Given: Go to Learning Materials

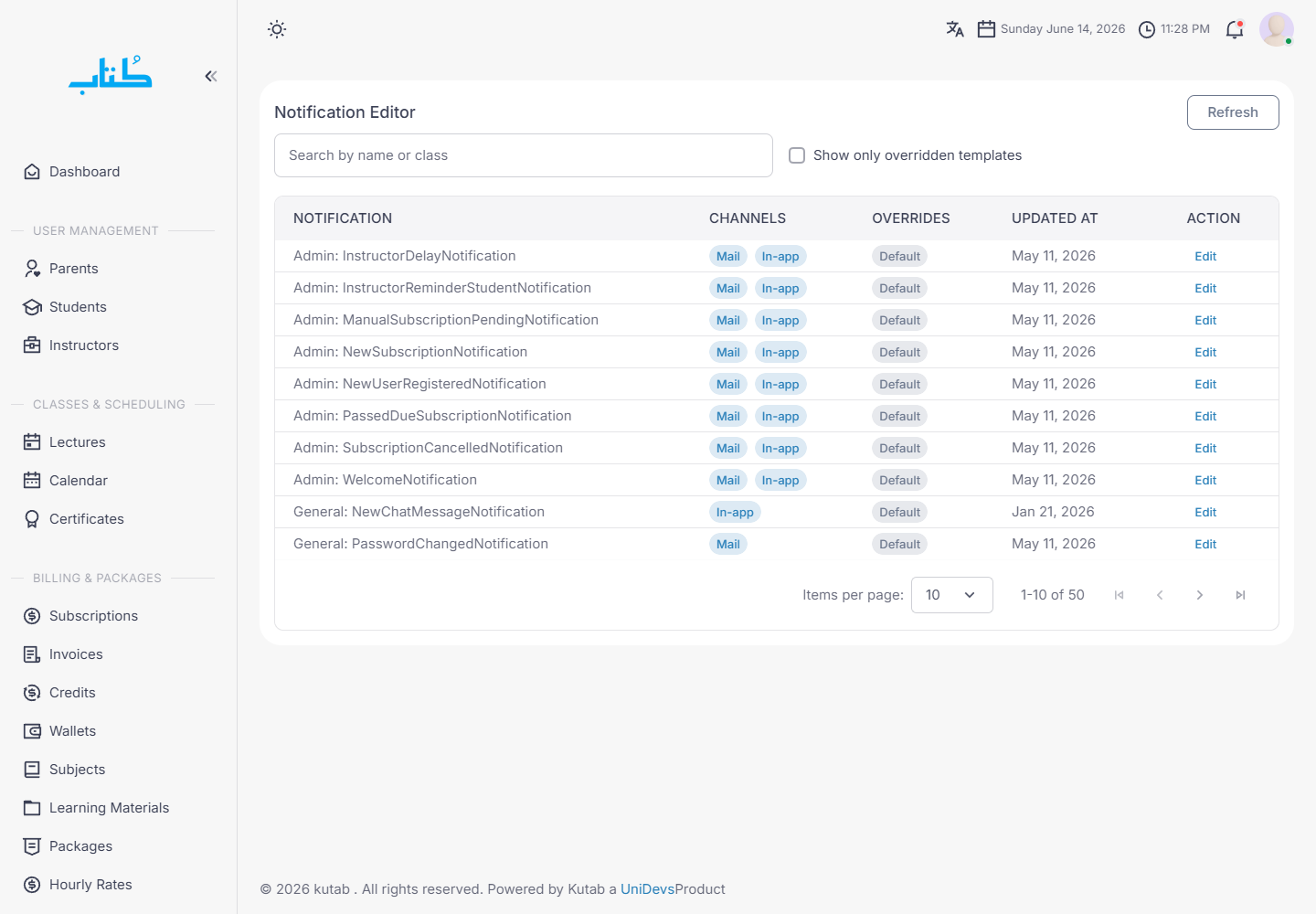Looking at the screenshot, I should point(109,808).
